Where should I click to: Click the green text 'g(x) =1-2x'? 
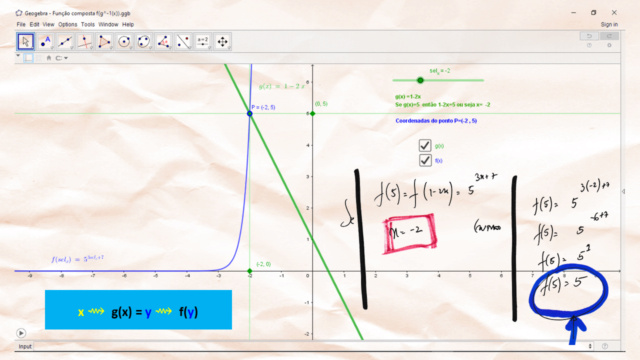point(408,97)
